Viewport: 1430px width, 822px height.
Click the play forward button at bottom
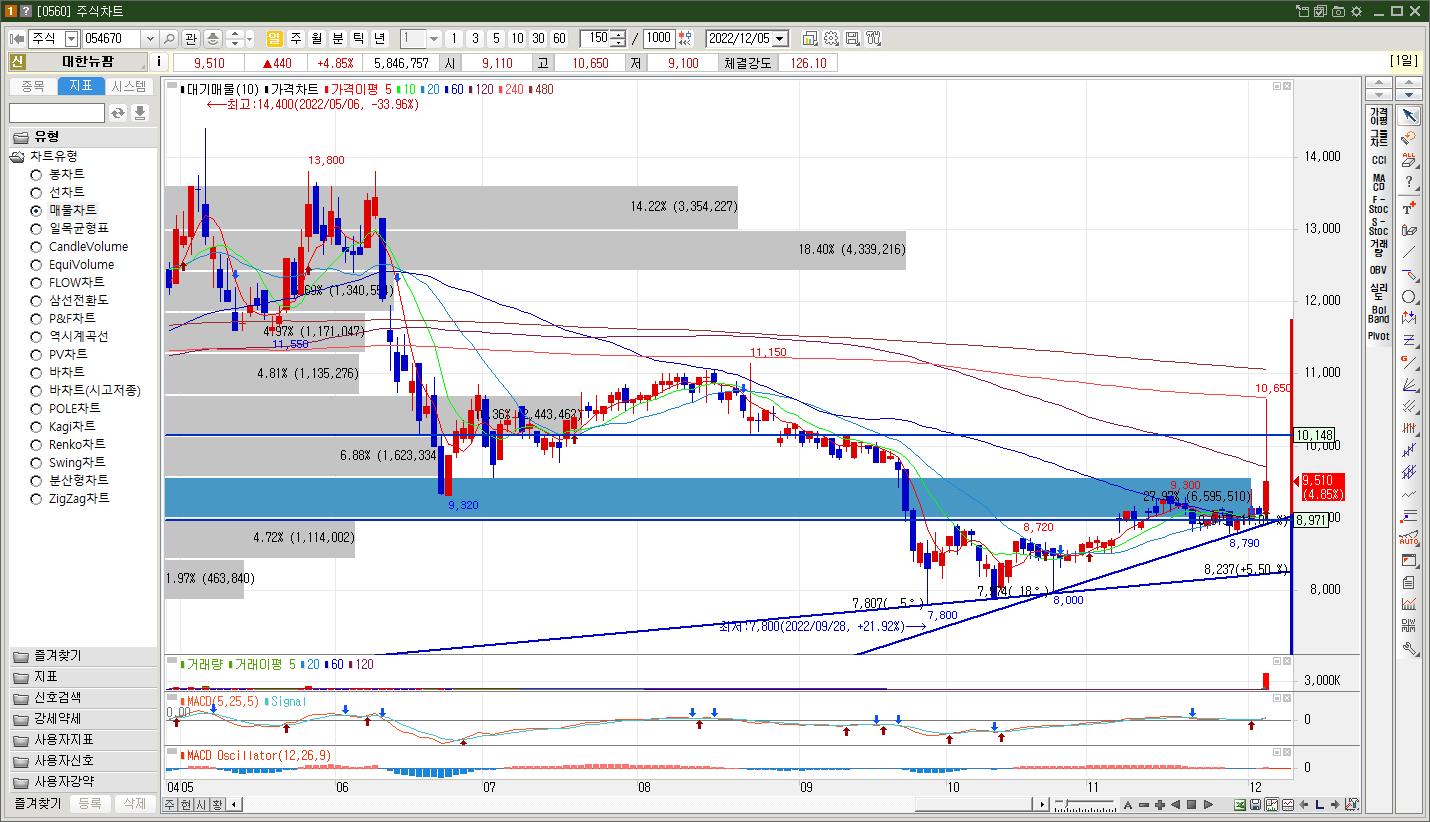tap(1208, 804)
